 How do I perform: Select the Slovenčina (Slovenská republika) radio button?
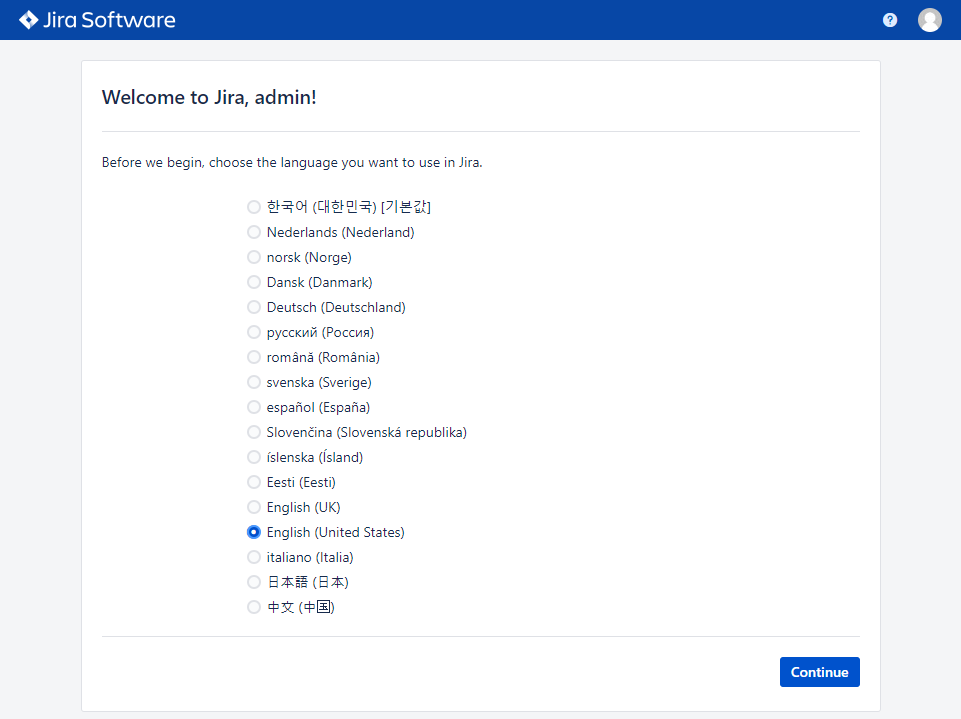[254, 432]
